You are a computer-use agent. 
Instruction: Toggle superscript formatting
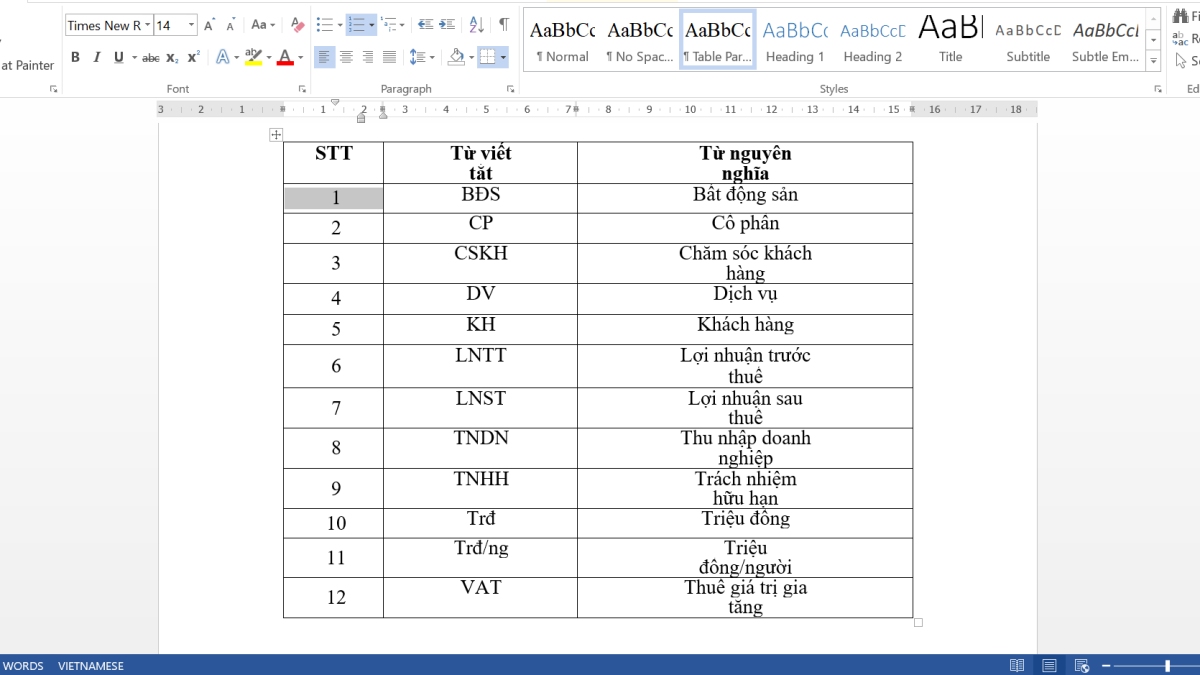click(192, 56)
